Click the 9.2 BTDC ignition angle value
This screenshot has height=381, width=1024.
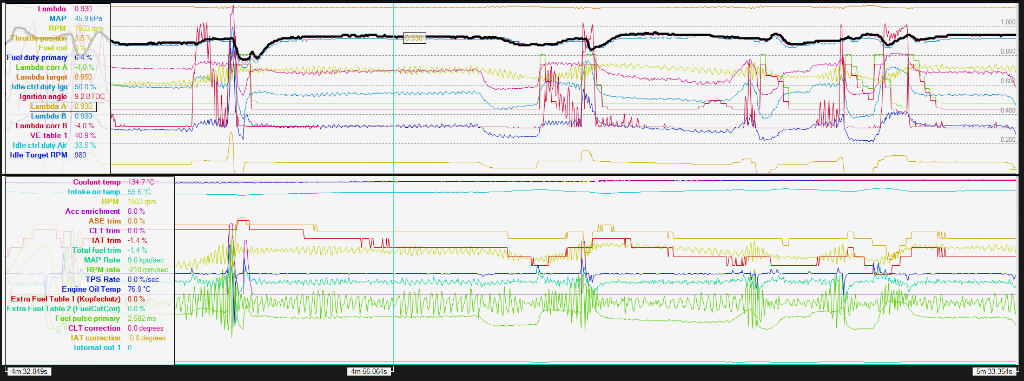coord(90,96)
